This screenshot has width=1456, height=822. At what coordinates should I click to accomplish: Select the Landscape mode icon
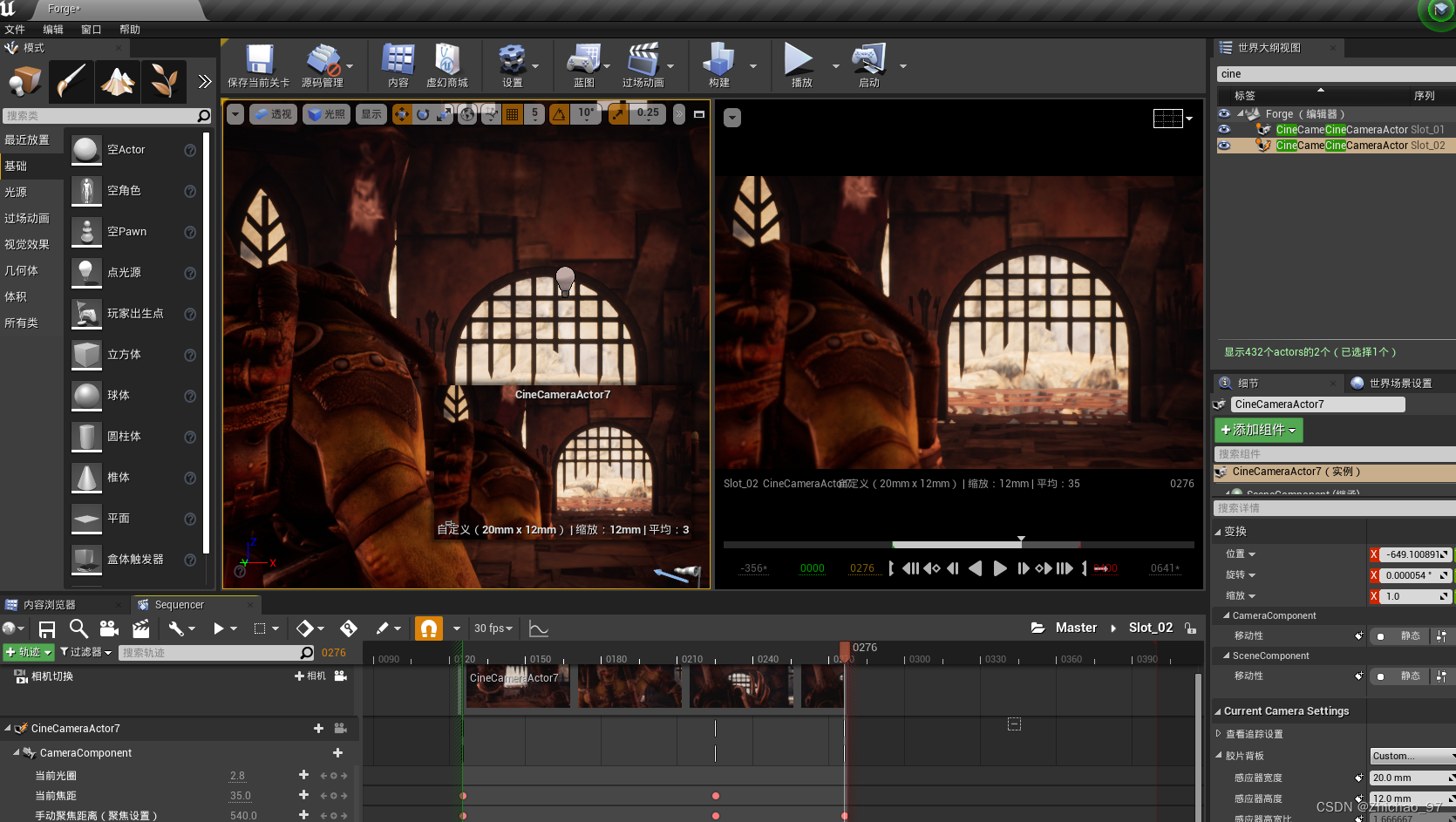click(x=118, y=81)
